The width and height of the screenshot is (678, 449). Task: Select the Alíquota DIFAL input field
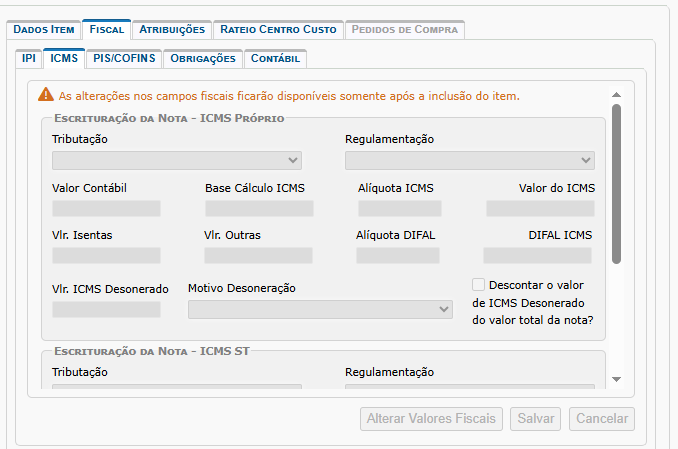pos(397,256)
